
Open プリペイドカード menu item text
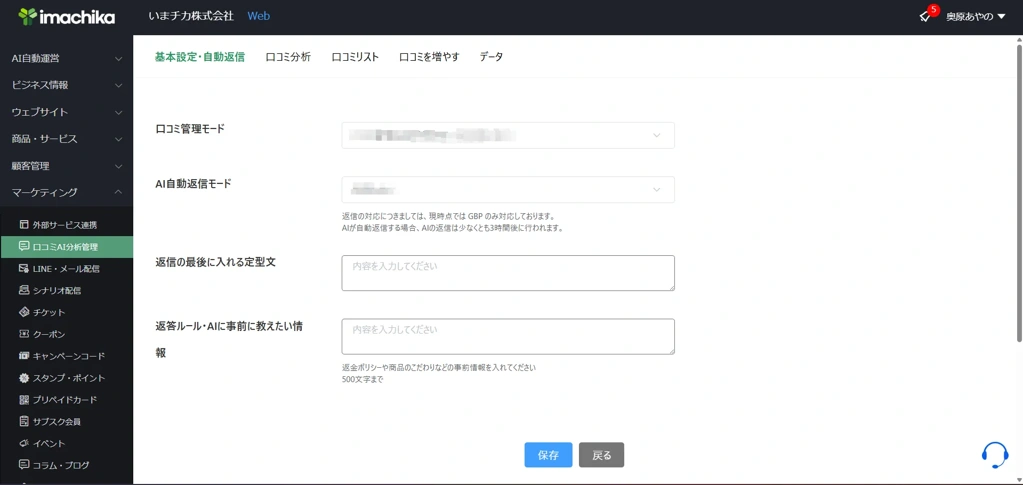65,399
